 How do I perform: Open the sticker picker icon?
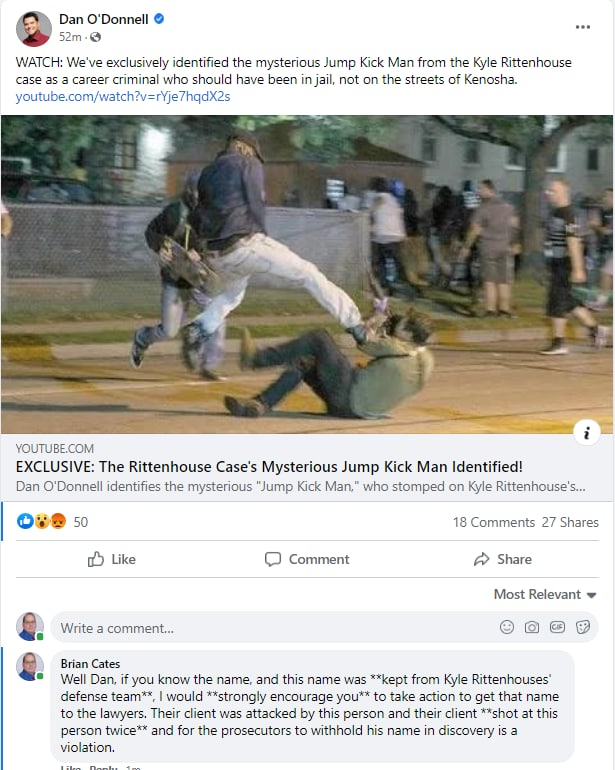click(x=583, y=627)
